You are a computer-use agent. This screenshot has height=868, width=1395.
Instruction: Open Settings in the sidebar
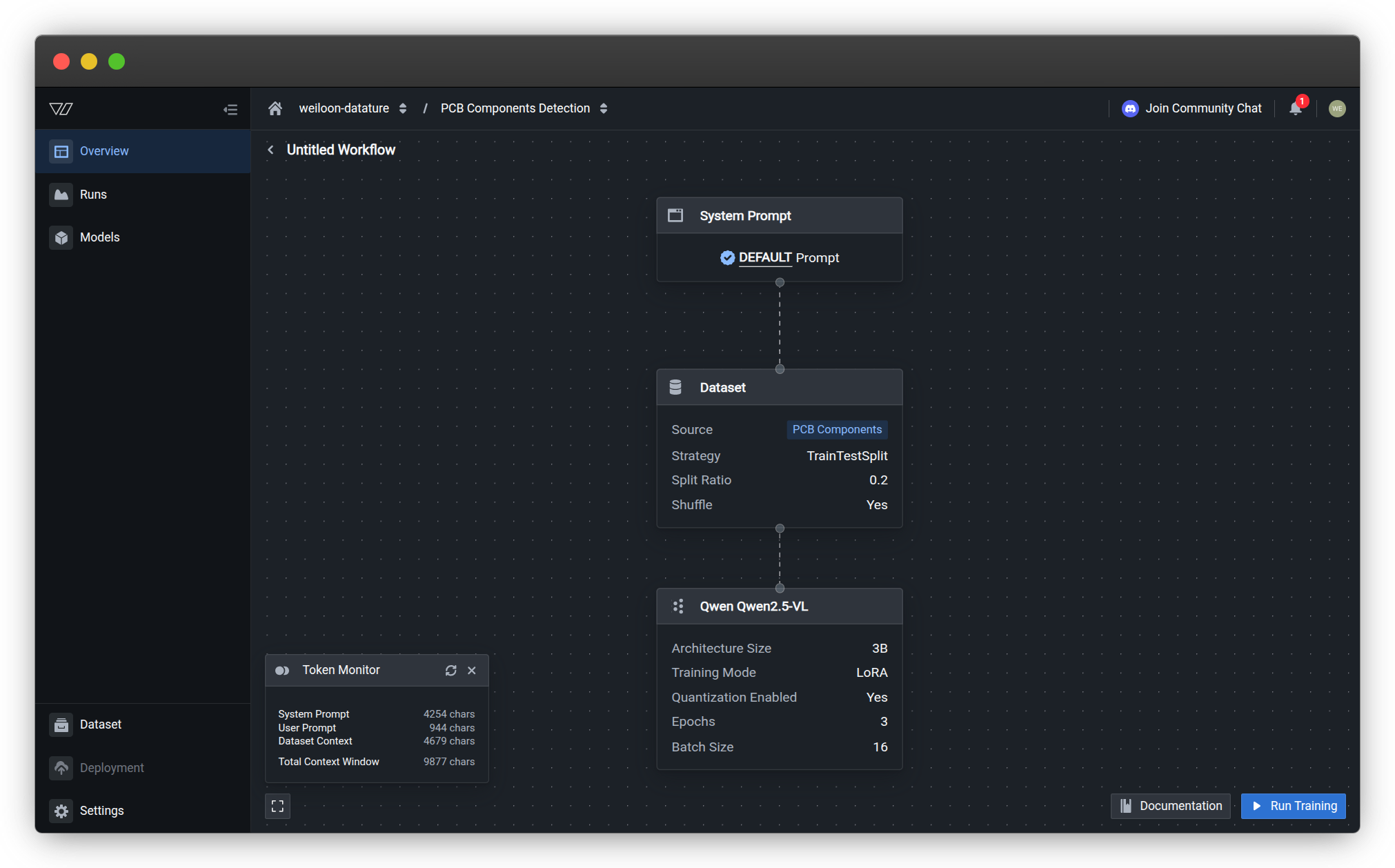tap(101, 811)
